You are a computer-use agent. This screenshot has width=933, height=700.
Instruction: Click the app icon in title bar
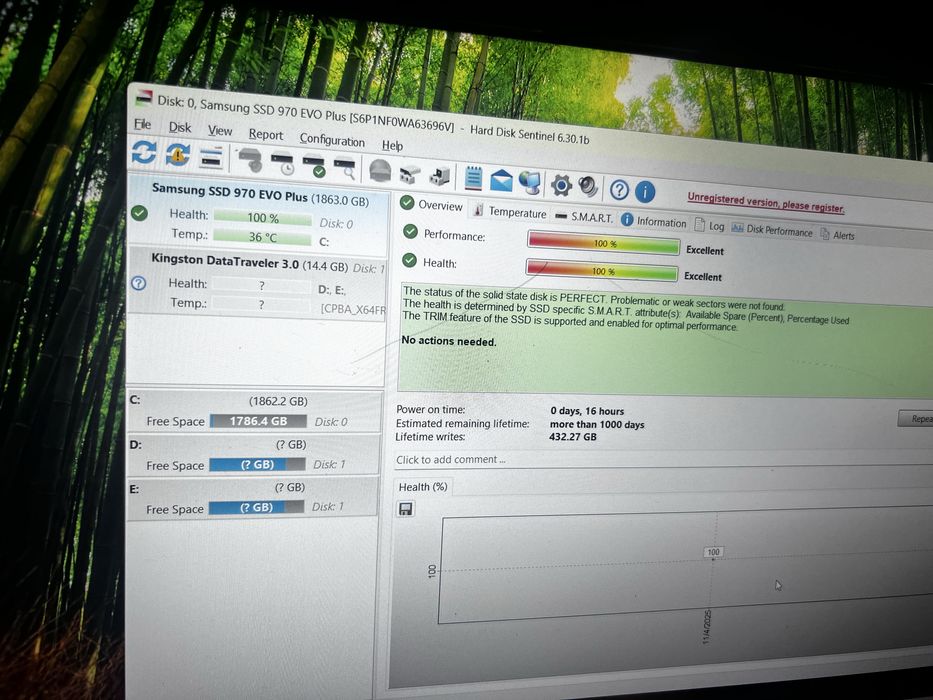(x=143, y=97)
